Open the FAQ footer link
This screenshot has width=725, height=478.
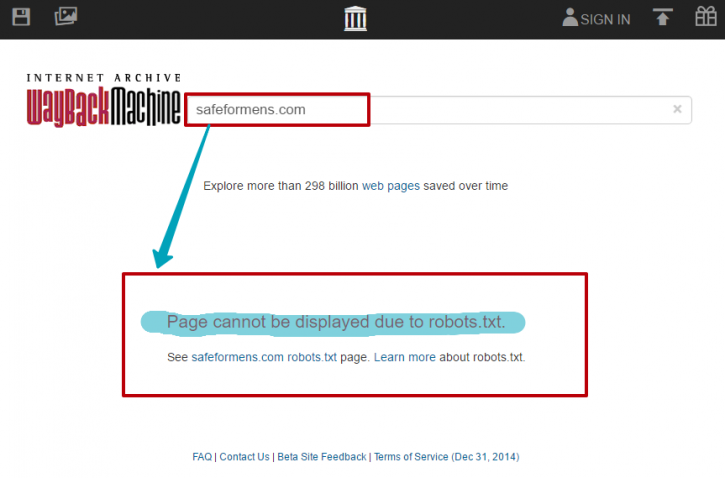(202, 457)
